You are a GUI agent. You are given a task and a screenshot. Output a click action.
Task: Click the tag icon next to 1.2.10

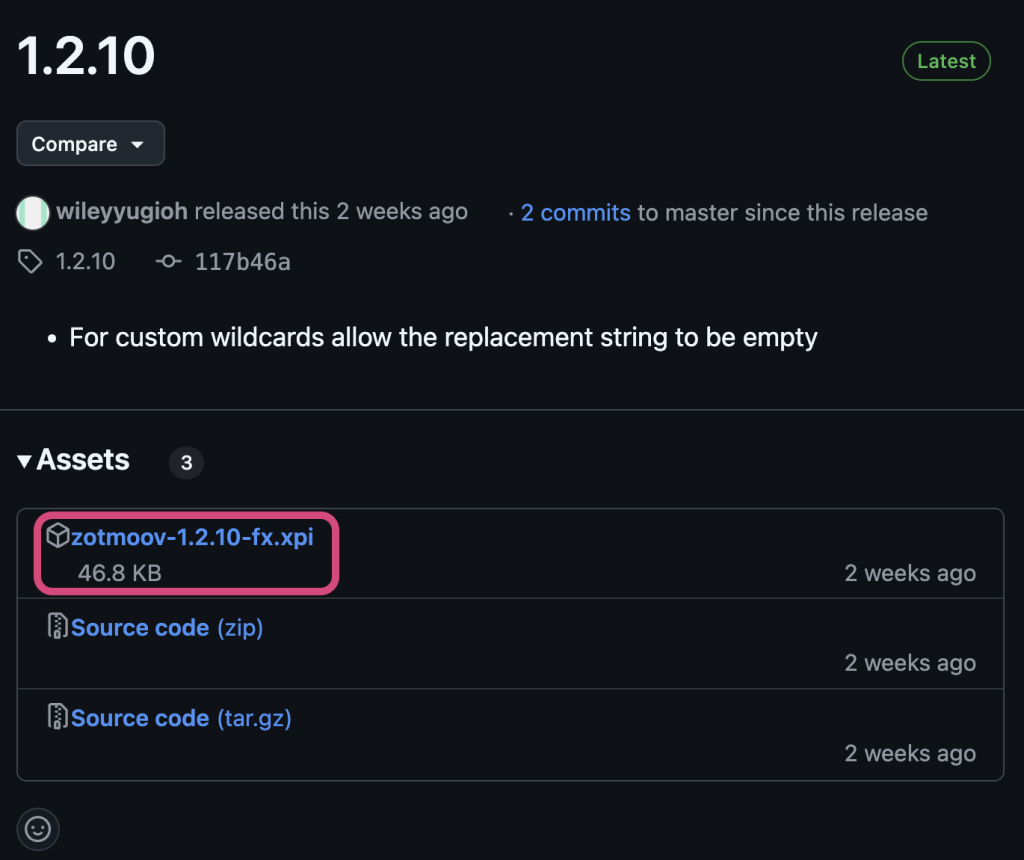[30, 262]
